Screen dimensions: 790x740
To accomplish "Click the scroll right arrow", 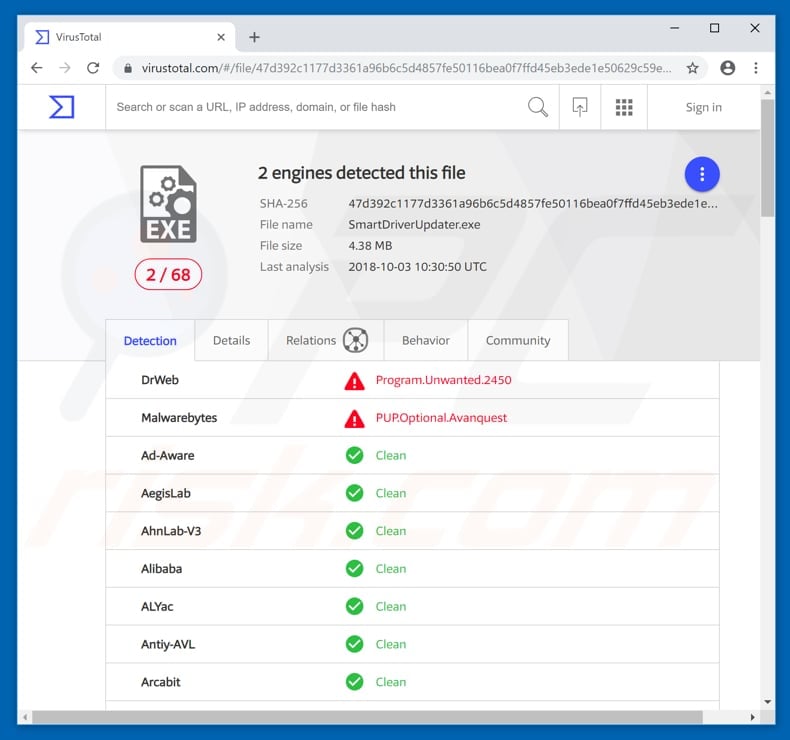I will pos(753,717).
